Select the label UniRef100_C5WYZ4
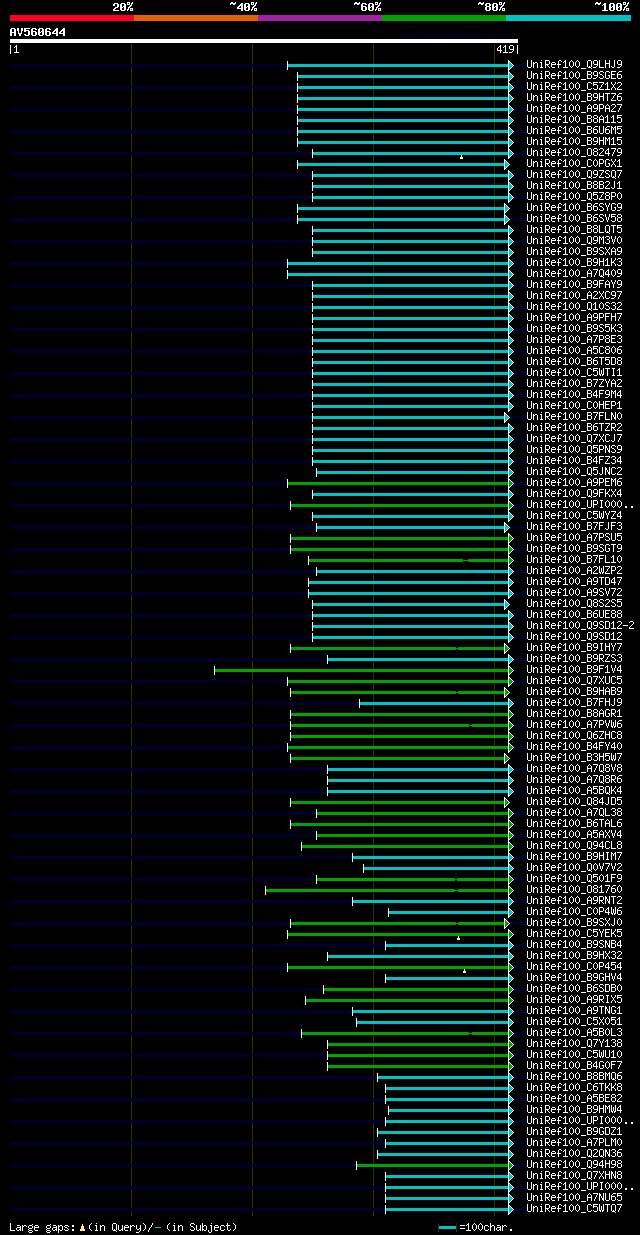Viewport: 640px width, 1235px height. (574, 515)
